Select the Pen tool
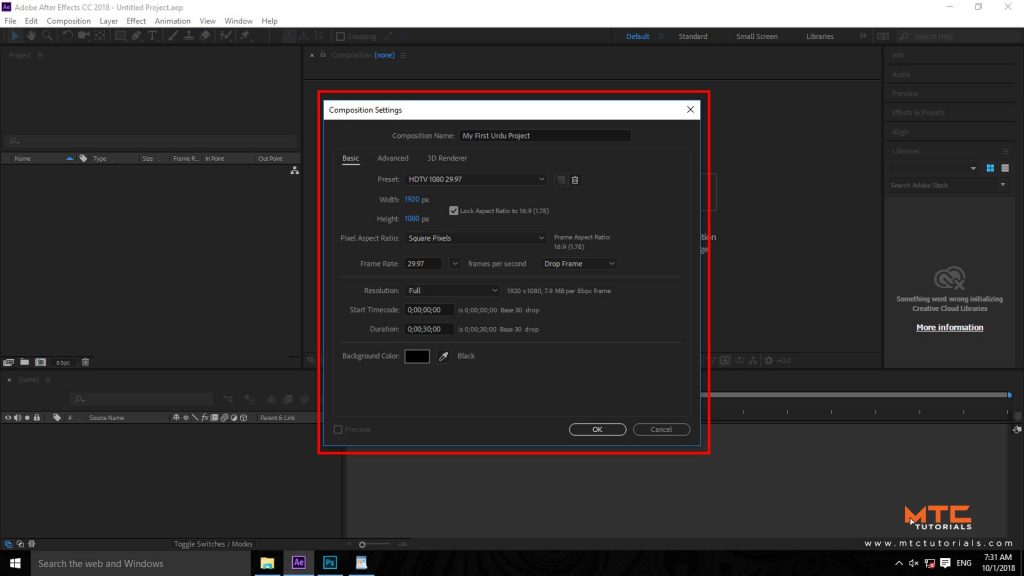 136,36
